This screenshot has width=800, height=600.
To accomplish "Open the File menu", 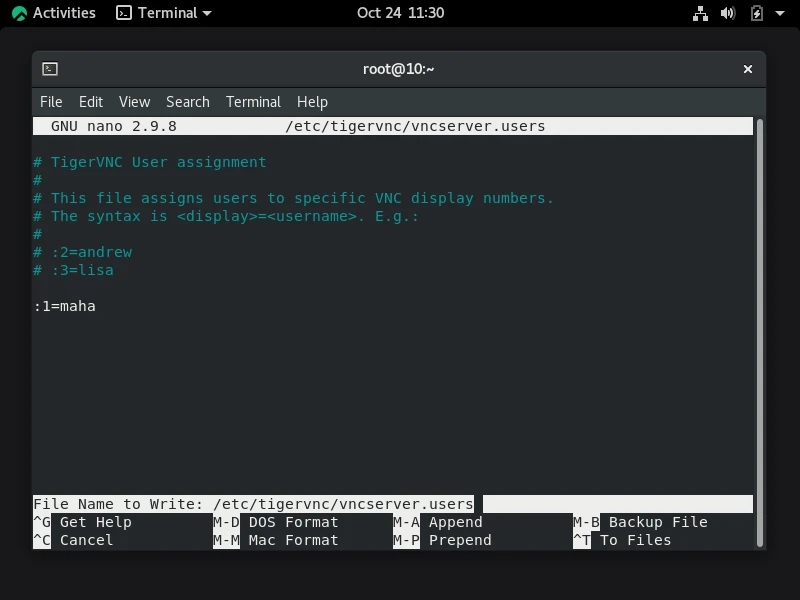I will click(x=51, y=101).
